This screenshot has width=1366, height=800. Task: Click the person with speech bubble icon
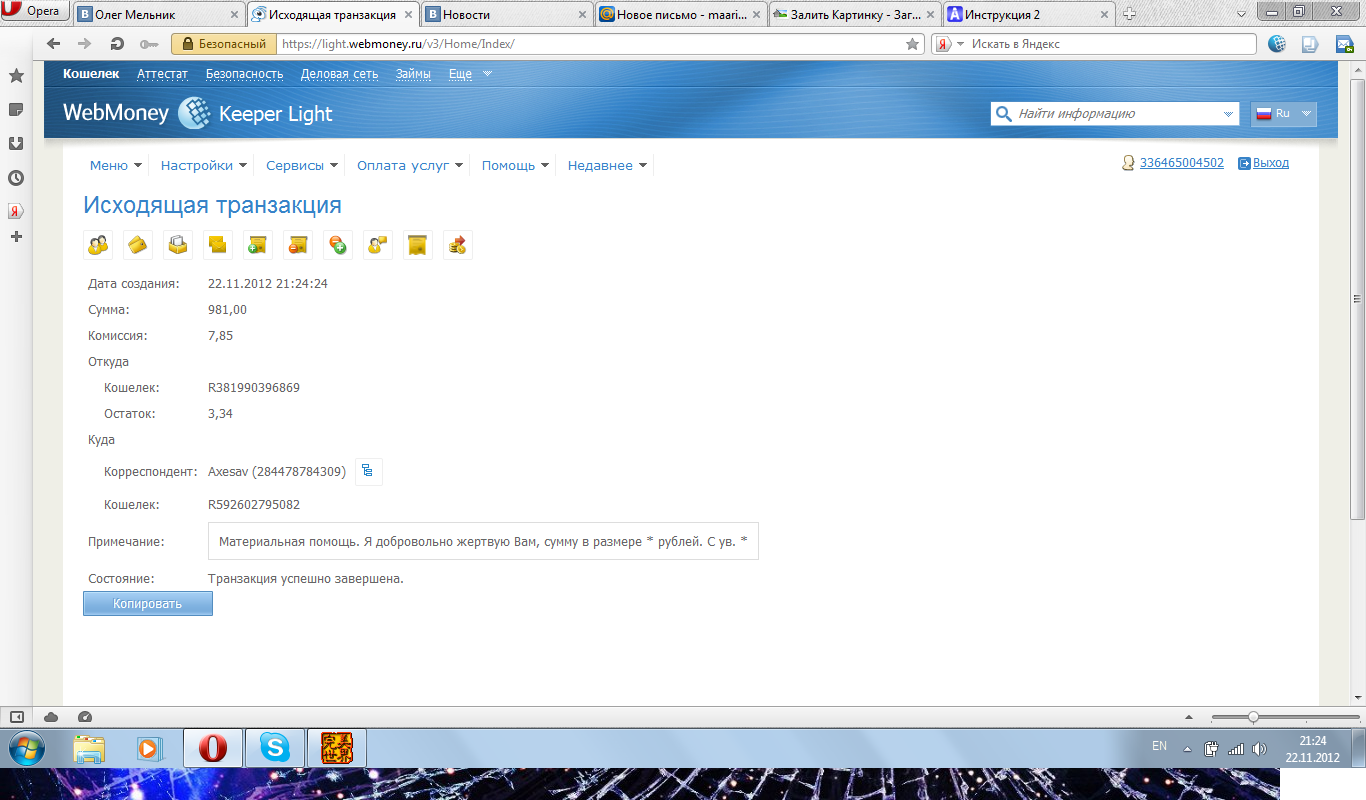click(x=378, y=245)
